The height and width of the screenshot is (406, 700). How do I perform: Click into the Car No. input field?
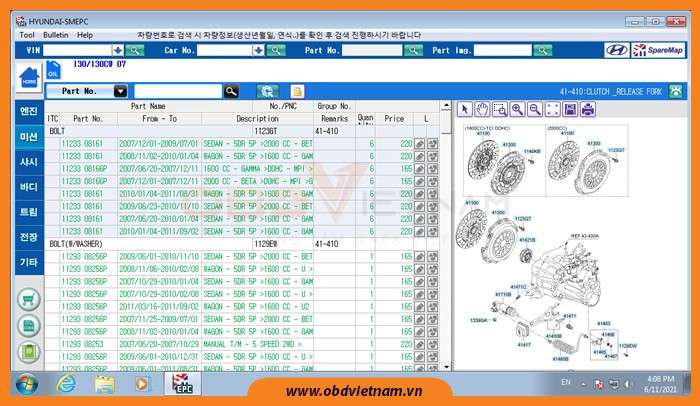click(x=225, y=50)
